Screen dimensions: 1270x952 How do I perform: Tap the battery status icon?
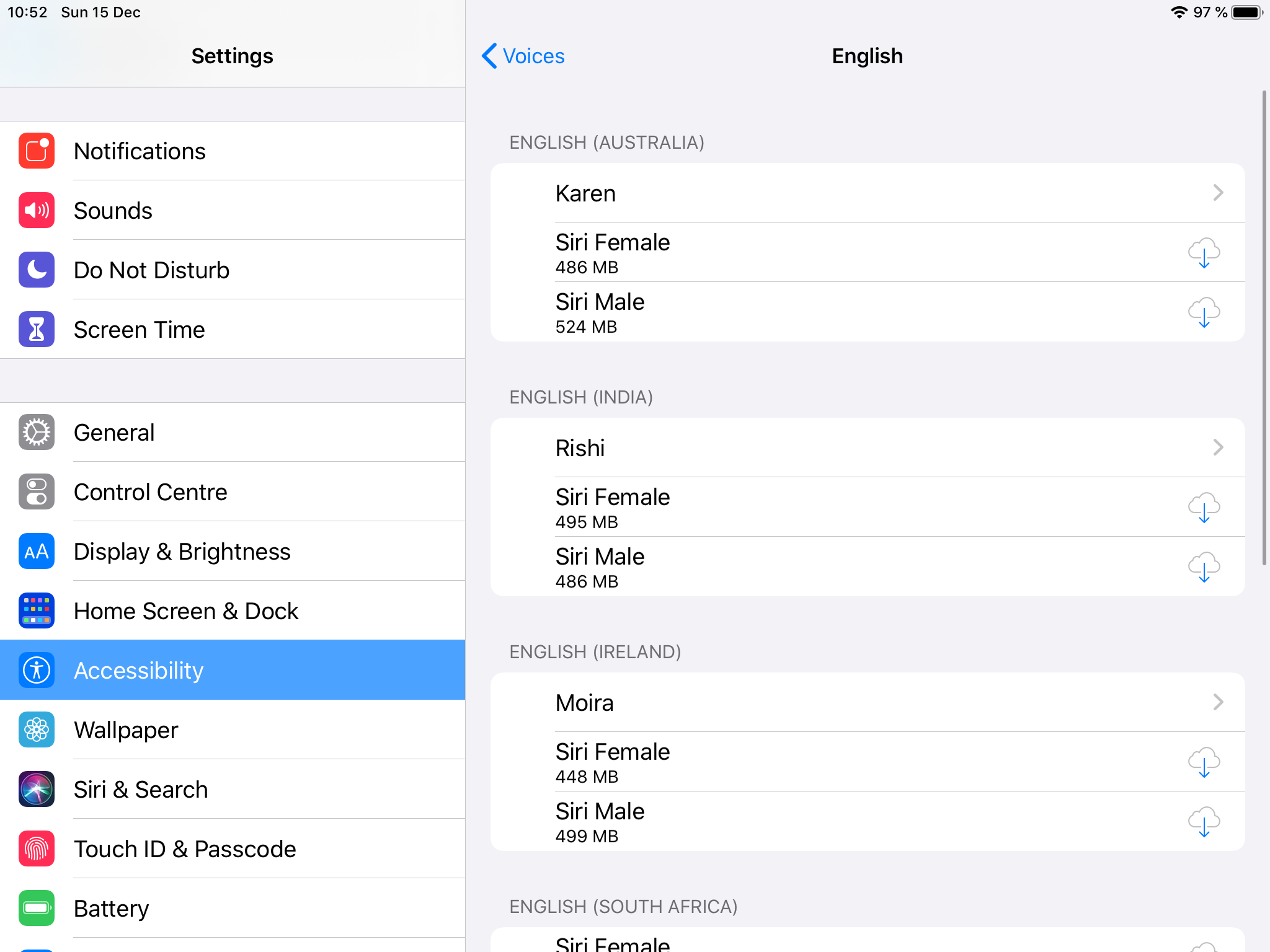[x=1246, y=12]
